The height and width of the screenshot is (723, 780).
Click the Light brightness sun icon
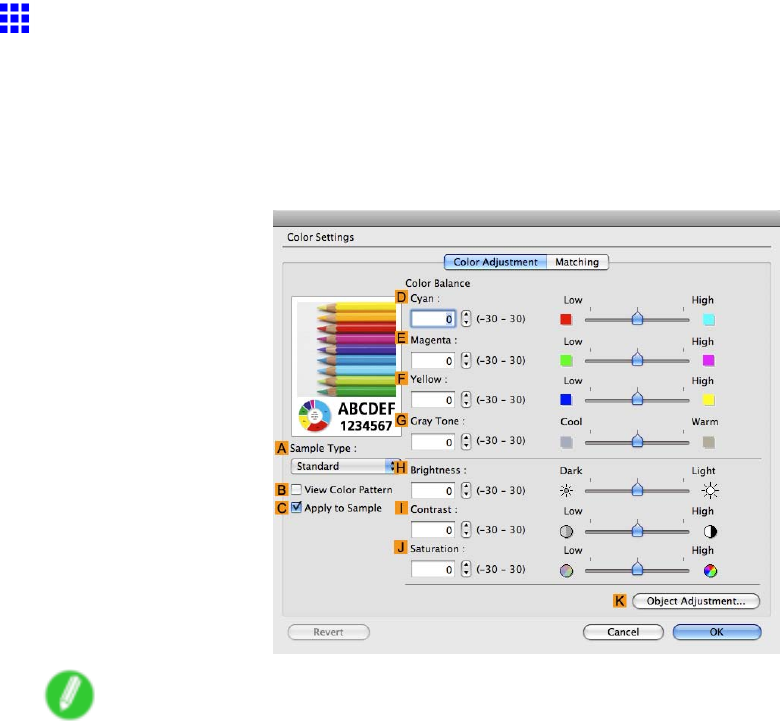(710, 491)
